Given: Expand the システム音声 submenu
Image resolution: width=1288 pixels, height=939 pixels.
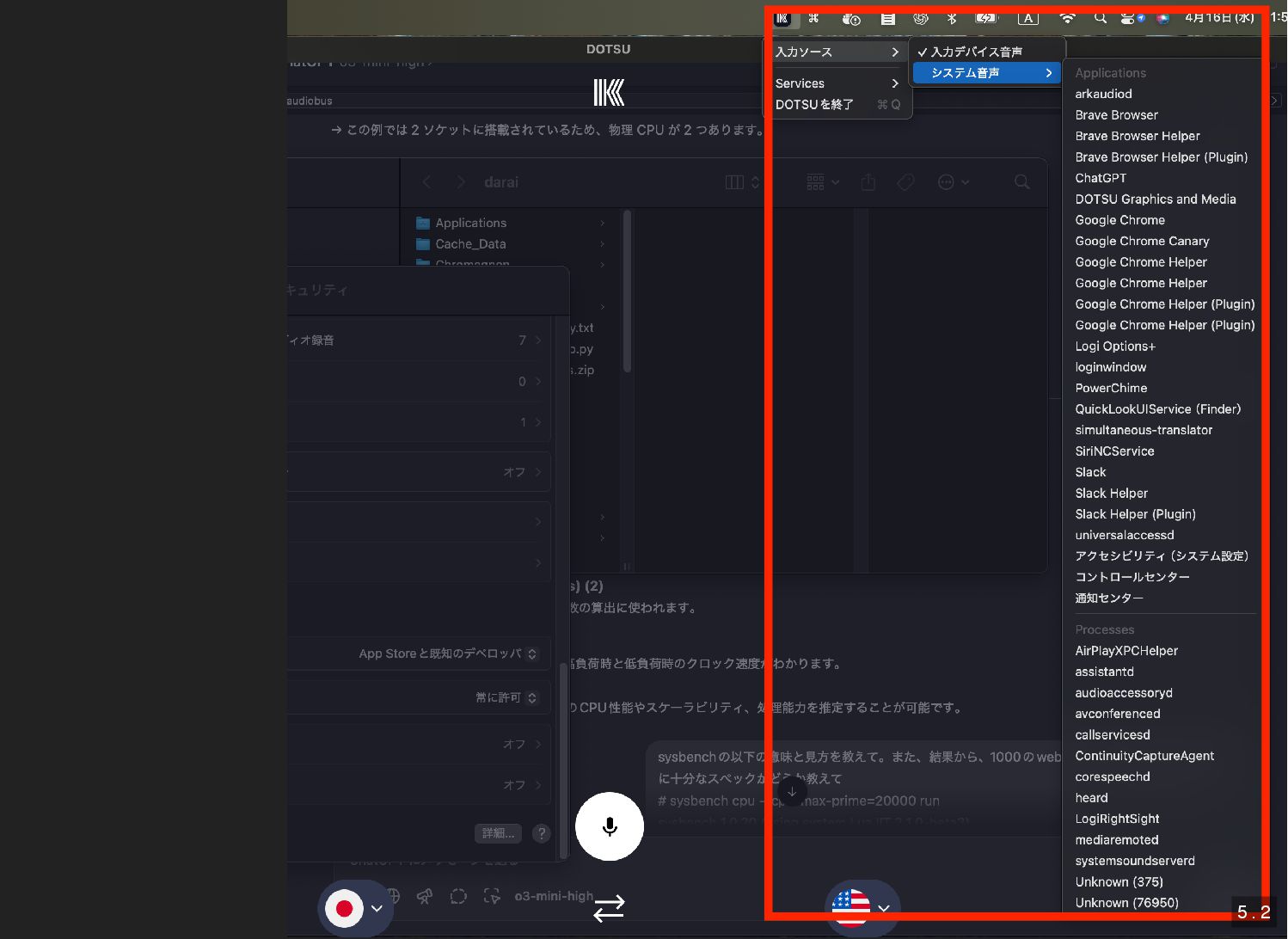Looking at the screenshot, I should pos(988,73).
